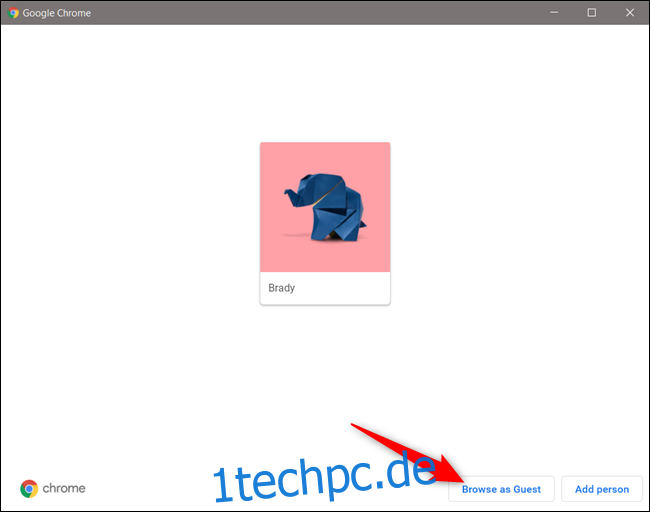Minimize the Google Chrome window
The image size is (650, 512).
[554, 13]
